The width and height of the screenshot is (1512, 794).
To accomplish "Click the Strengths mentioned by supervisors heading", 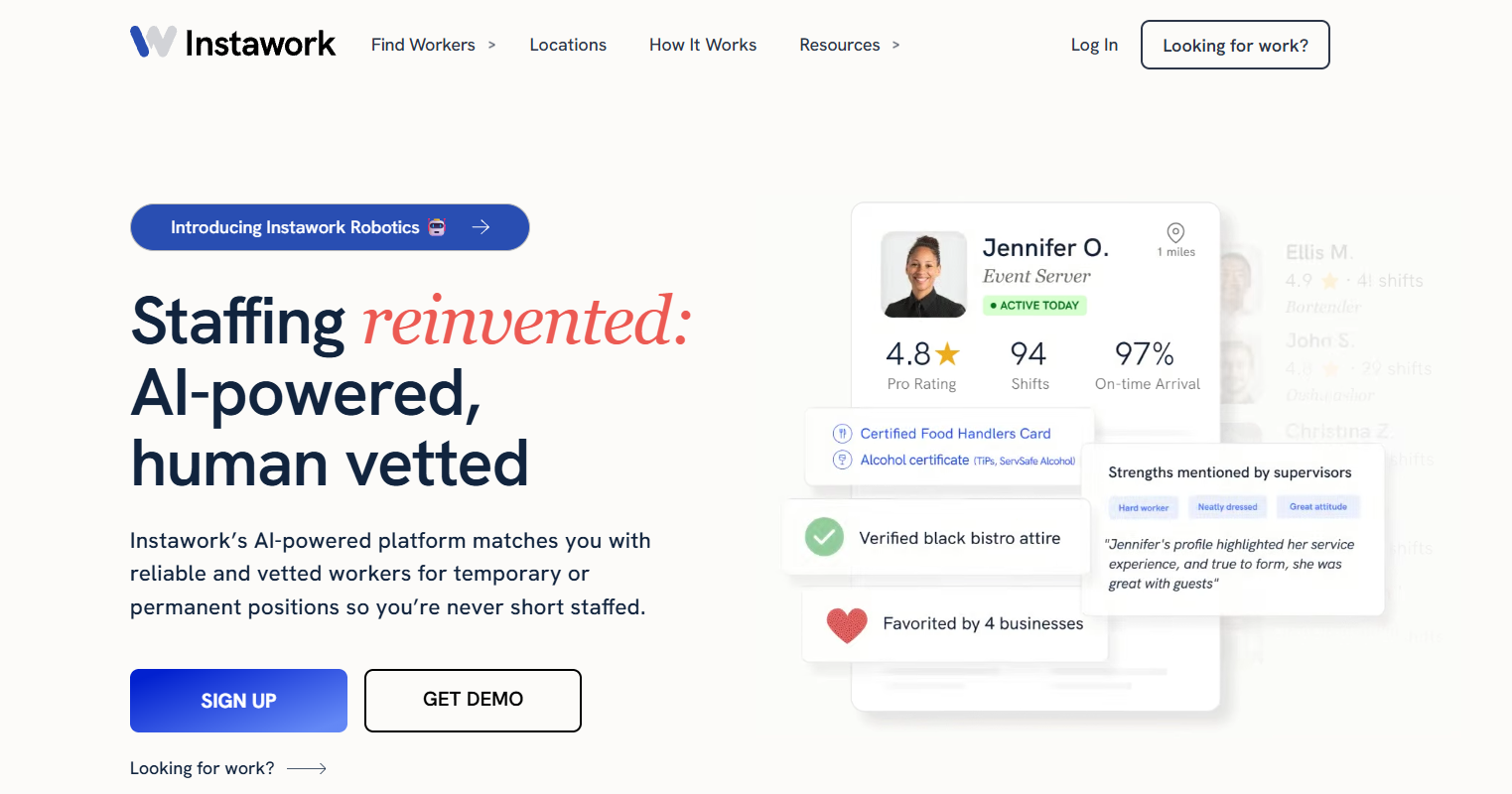I will (x=1230, y=472).
